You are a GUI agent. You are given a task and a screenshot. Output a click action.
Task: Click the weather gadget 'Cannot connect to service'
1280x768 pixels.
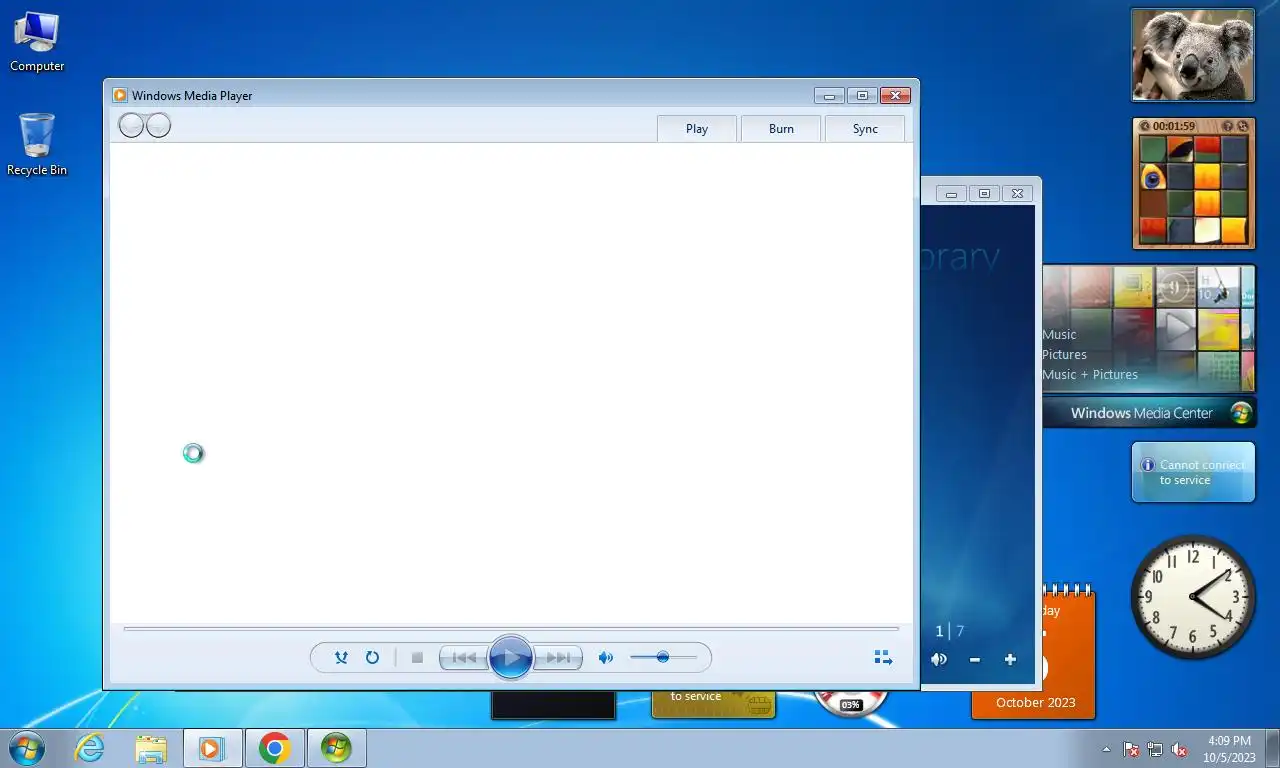pyautogui.click(x=1193, y=472)
